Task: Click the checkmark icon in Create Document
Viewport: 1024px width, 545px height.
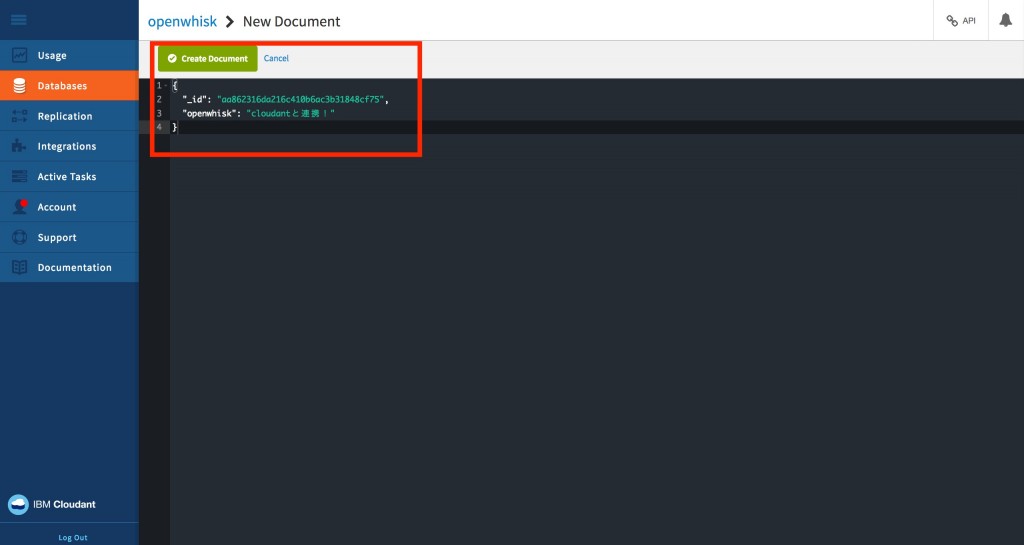Action: (172, 59)
